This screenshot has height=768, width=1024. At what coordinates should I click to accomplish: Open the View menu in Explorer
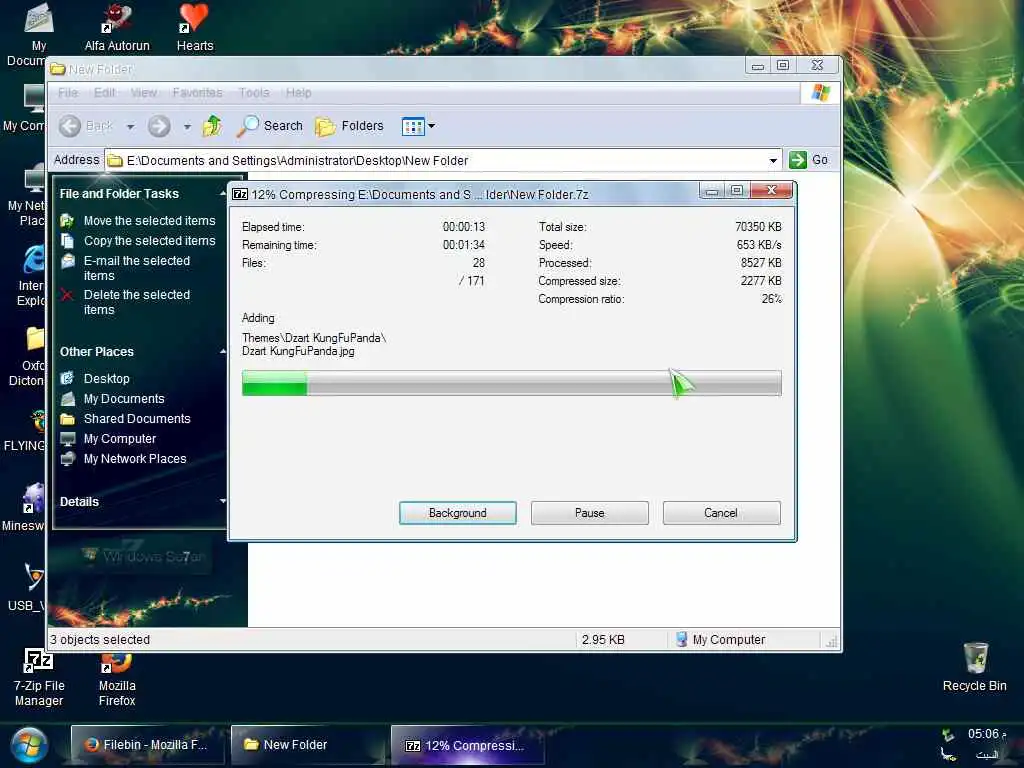point(144,93)
